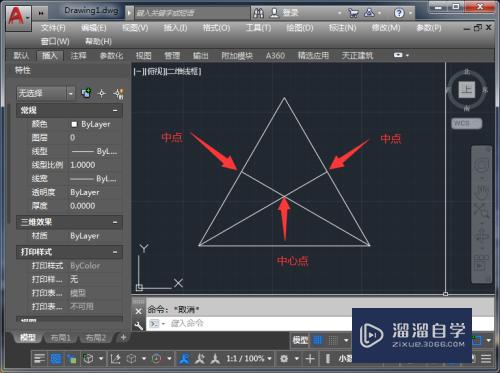Open the annotation scale 1:1 / 100% dropdown
500x373 pixels.
point(249,359)
